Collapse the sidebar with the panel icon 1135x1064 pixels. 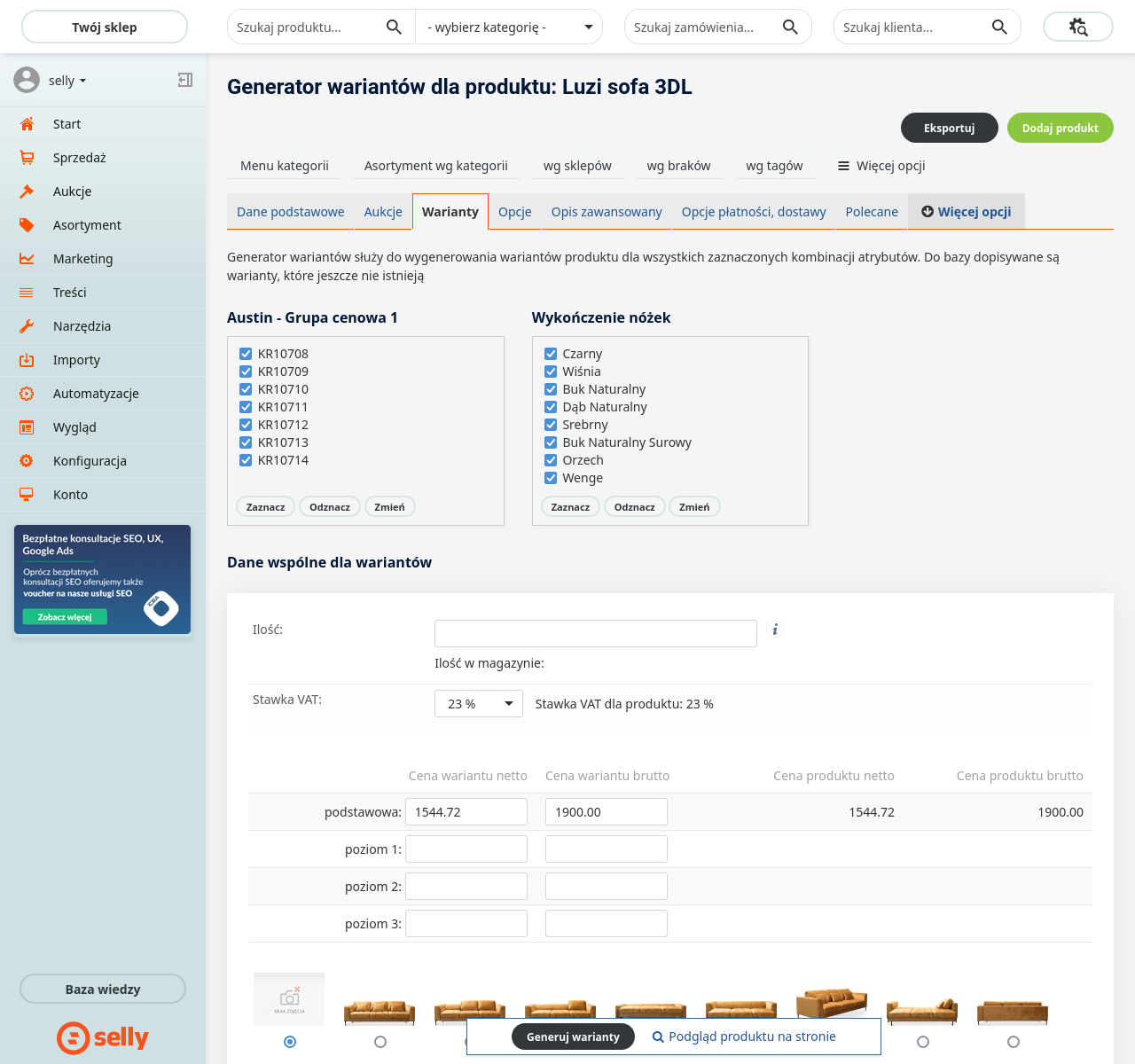(184, 81)
